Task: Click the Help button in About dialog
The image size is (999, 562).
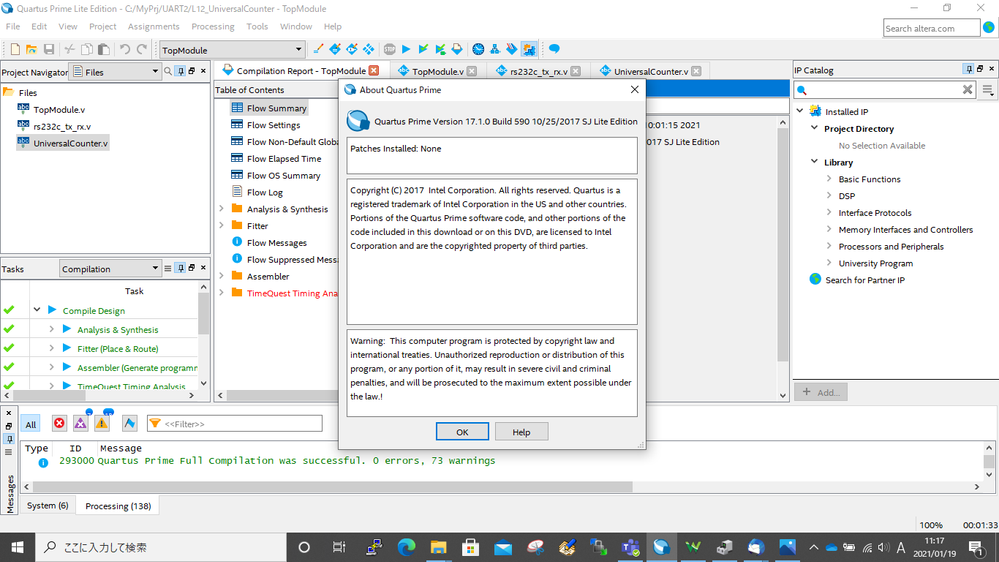Action: click(x=521, y=432)
